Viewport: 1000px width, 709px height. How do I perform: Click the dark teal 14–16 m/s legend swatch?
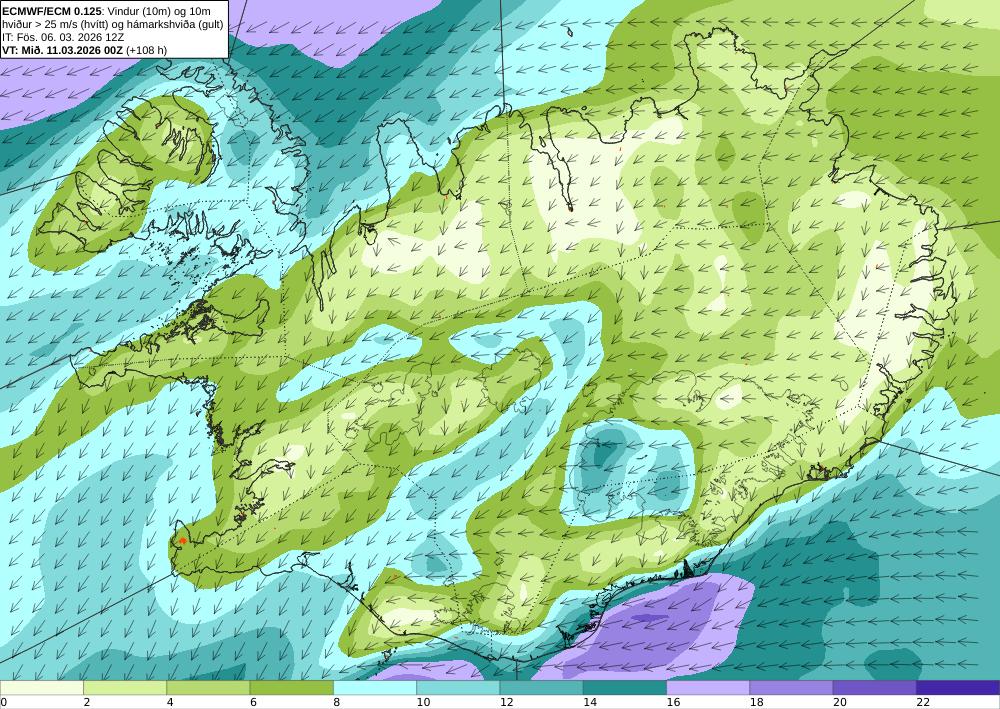pos(625,688)
